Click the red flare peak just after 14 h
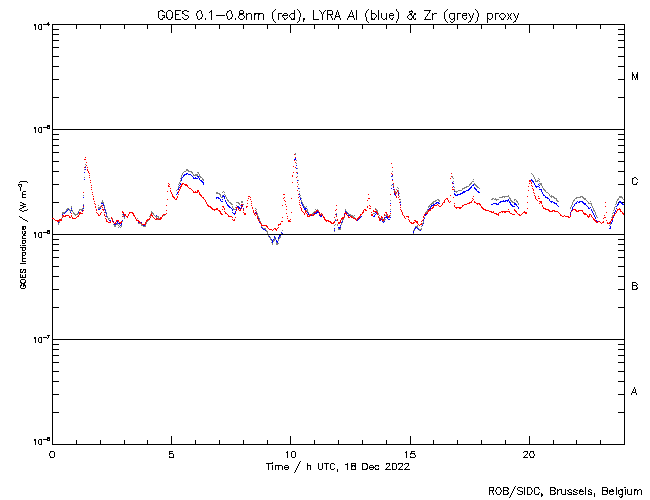 pos(391,164)
